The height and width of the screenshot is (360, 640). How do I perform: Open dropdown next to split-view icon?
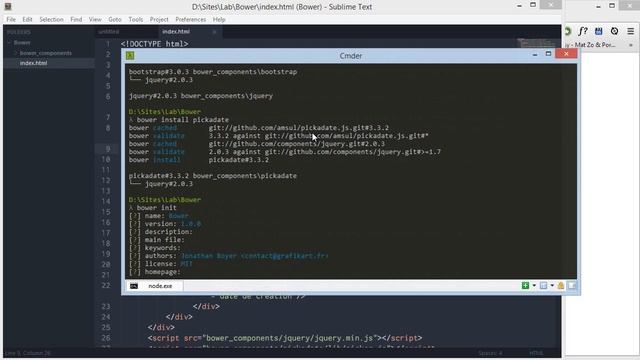[x=552, y=286]
